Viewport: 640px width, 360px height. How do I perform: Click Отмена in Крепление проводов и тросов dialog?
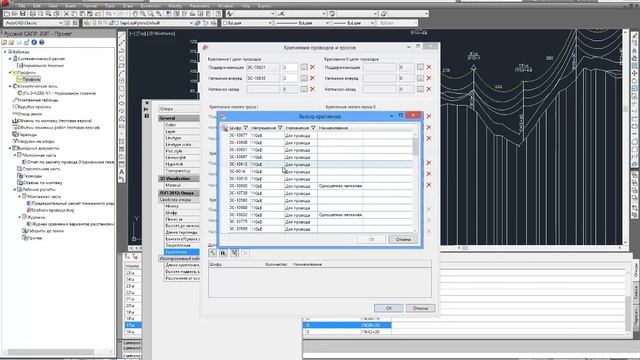point(420,308)
